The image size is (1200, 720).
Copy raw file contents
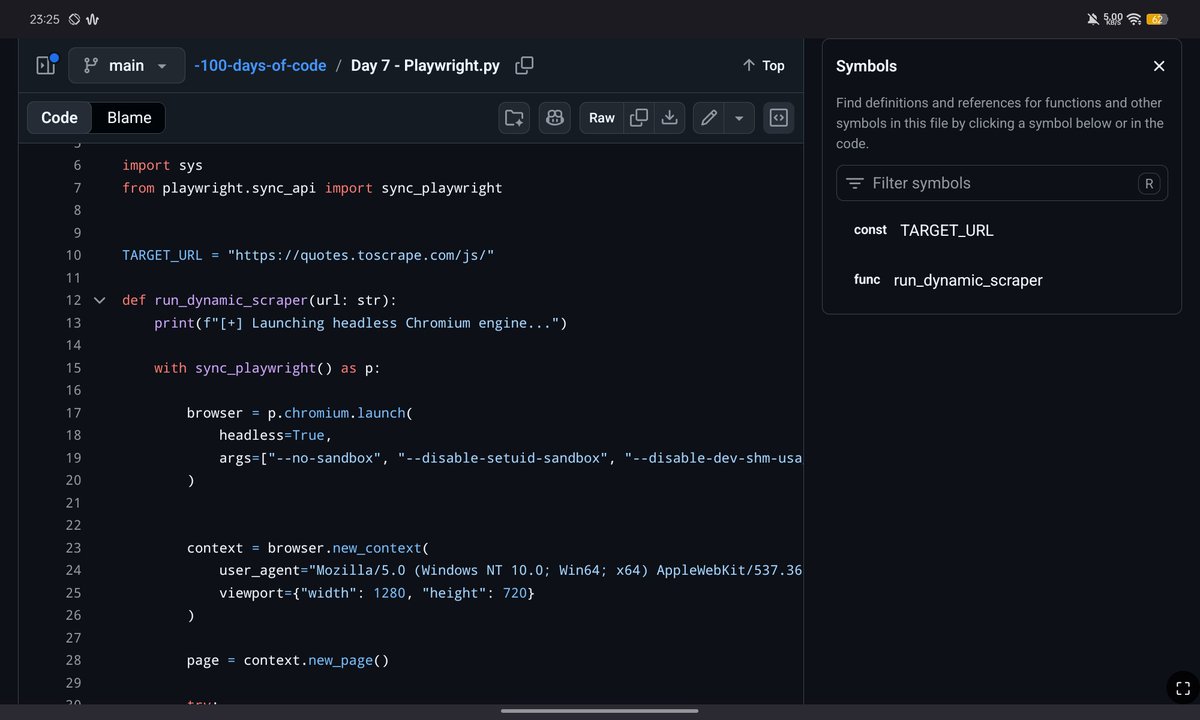[x=638, y=117]
